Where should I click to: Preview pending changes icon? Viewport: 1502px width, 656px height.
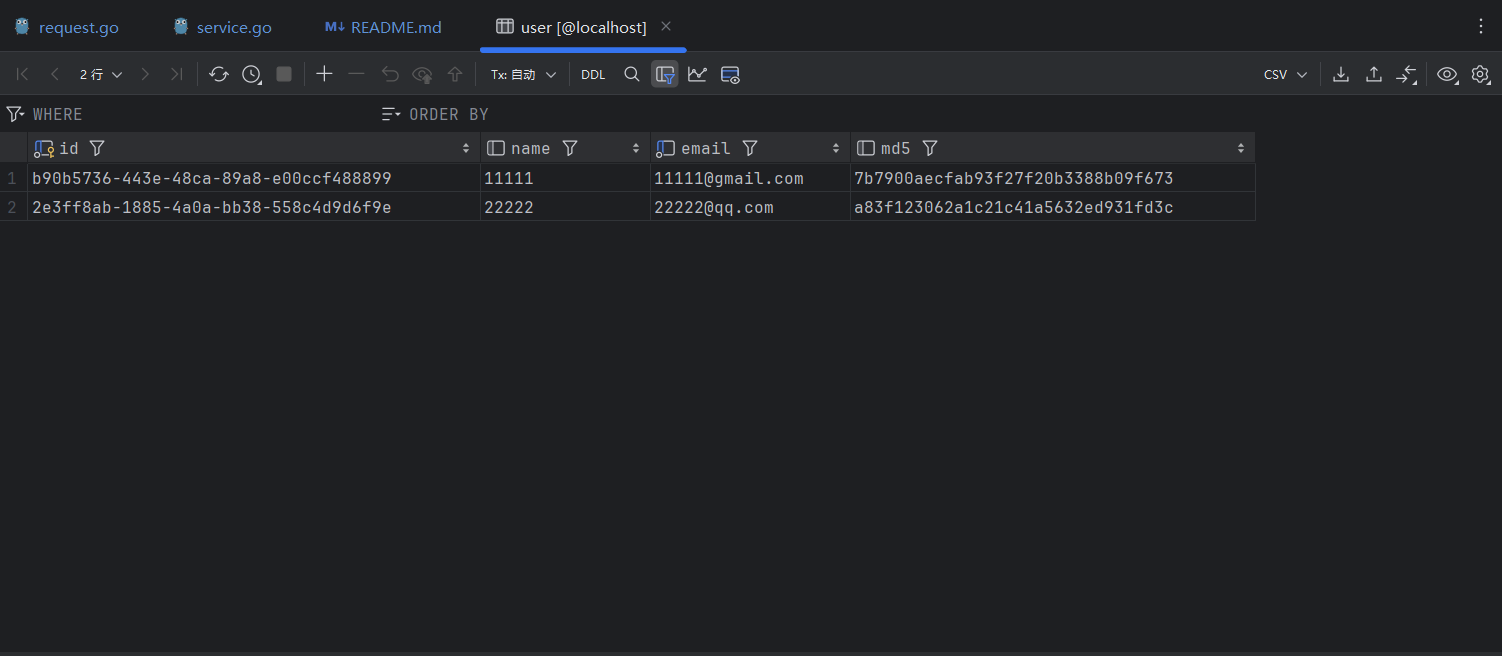click(x=423, y=74)
